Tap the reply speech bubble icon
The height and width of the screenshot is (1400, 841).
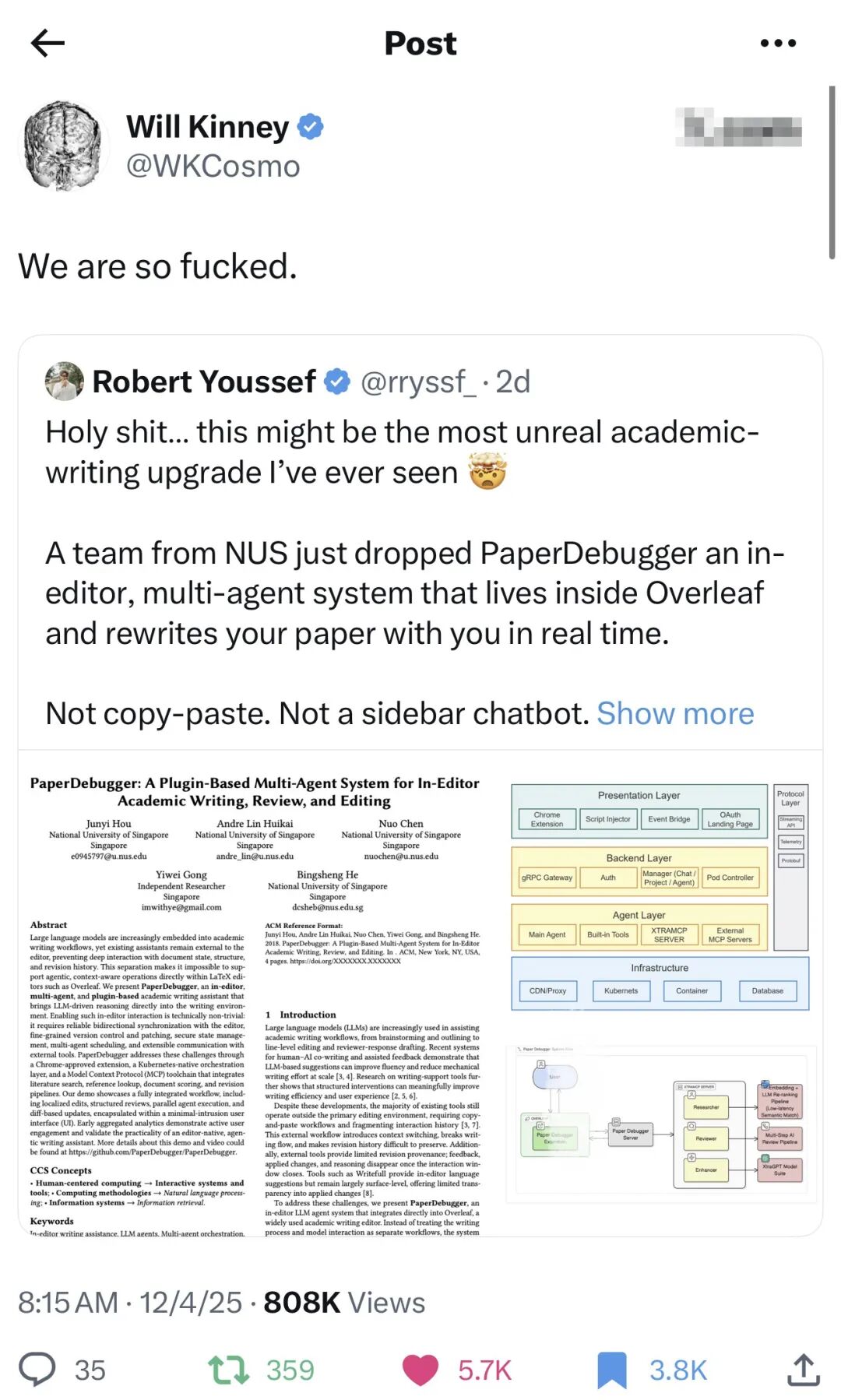coord(37,1370)
